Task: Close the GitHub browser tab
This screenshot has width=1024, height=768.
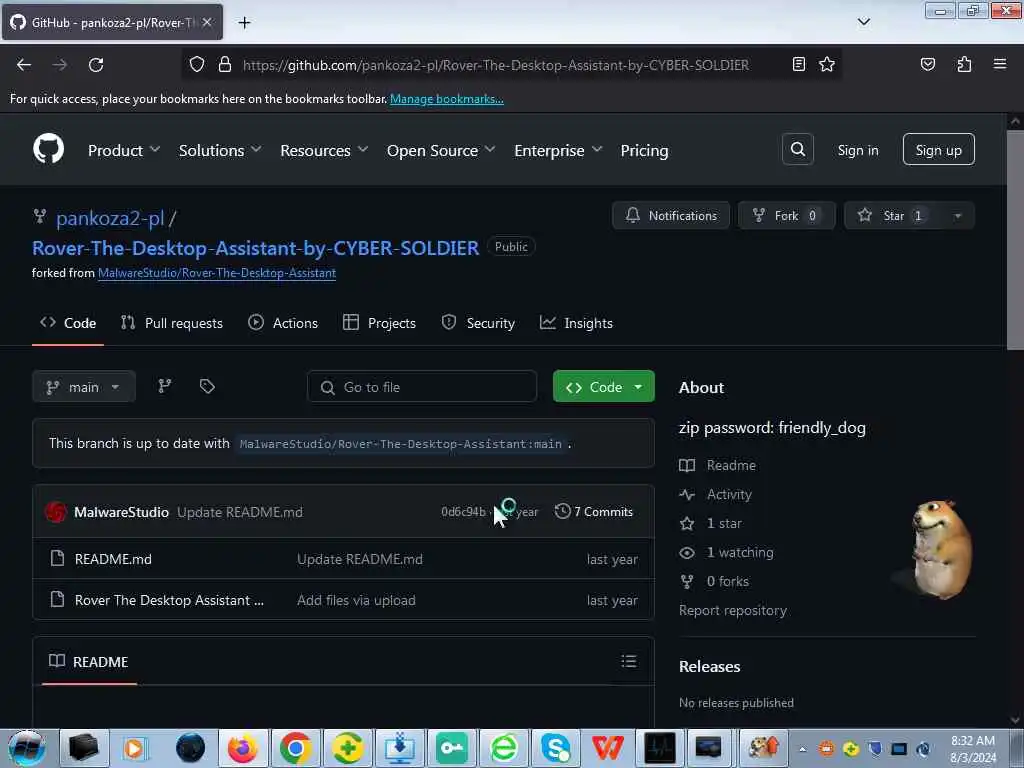Action: [207, 22]
